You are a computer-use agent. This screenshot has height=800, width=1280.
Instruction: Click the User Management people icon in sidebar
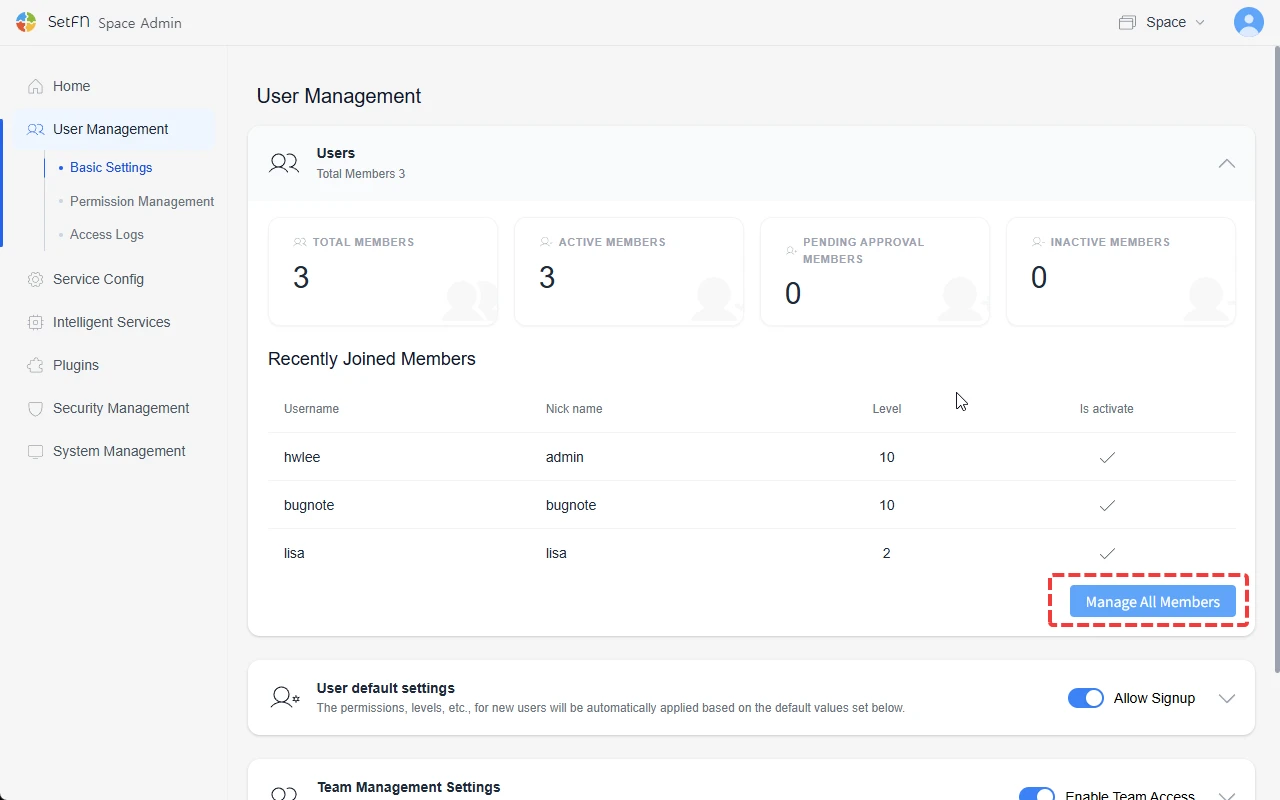[x=36, y=129]
